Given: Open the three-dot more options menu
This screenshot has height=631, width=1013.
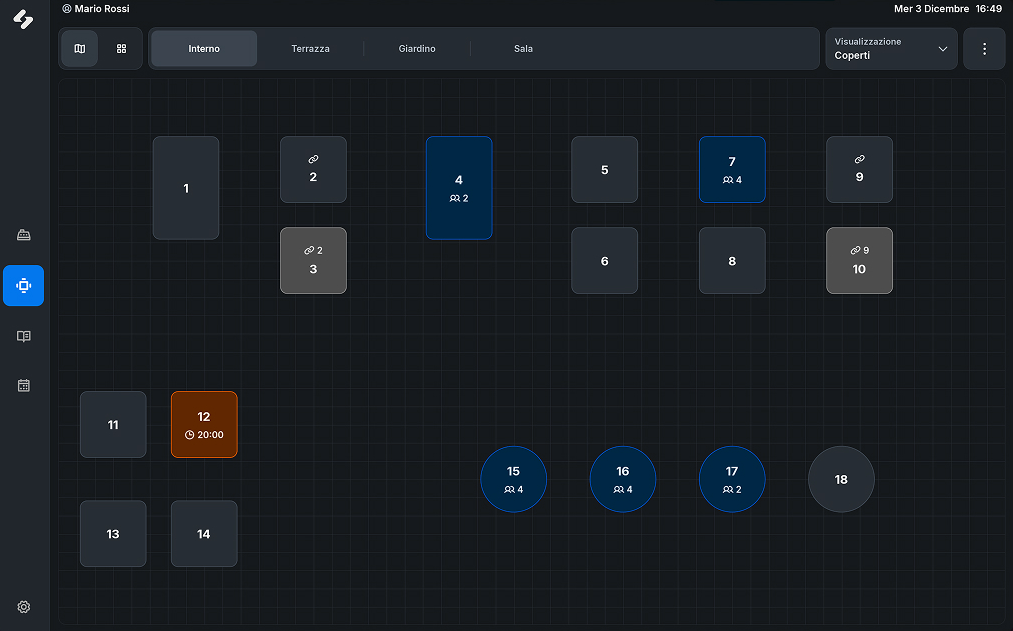Looking at the screenshot, I should pos(984,49).
